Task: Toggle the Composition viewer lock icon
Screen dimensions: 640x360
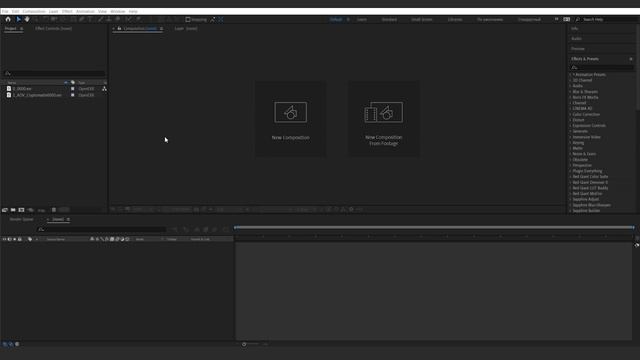Action: click(119, 29)
